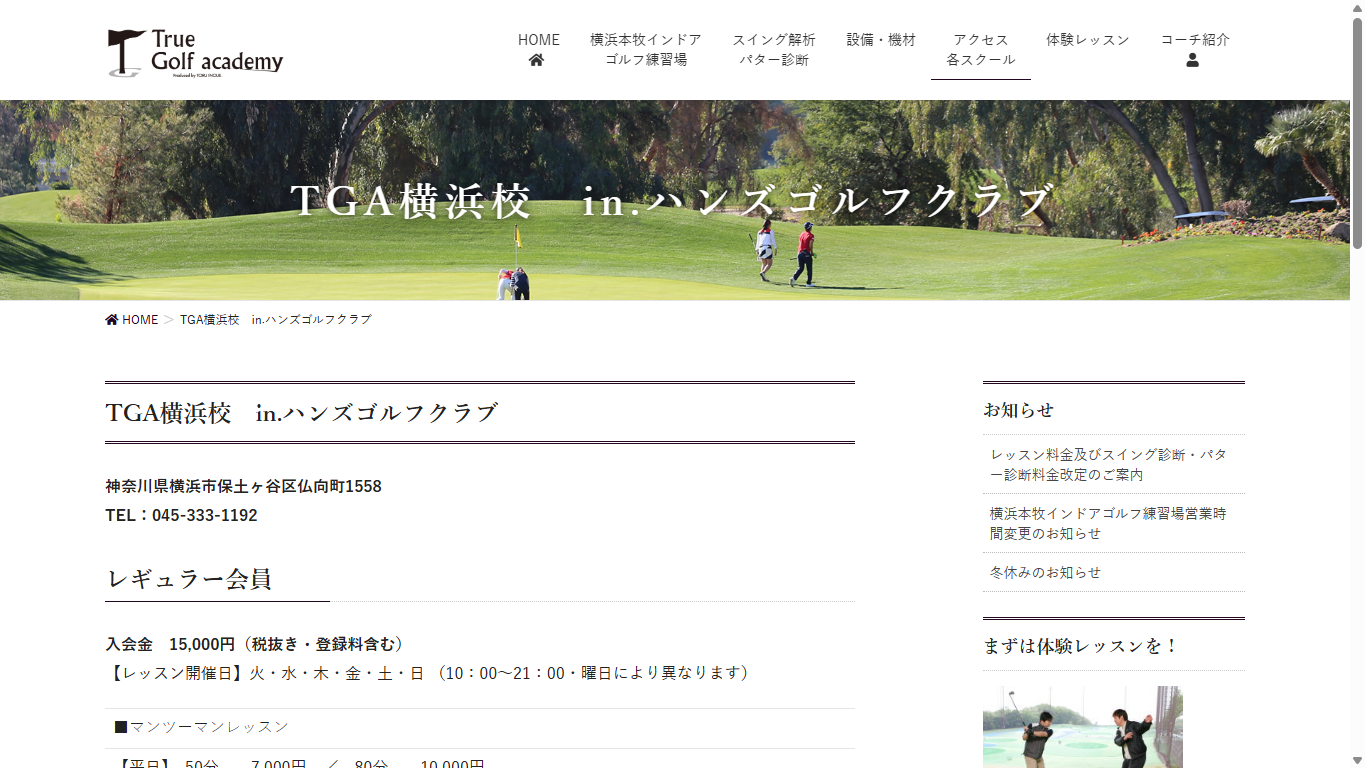Click the phone number TEL：045-333-1192
This screenshot has height=768, width=1365.
pos(181,515)
